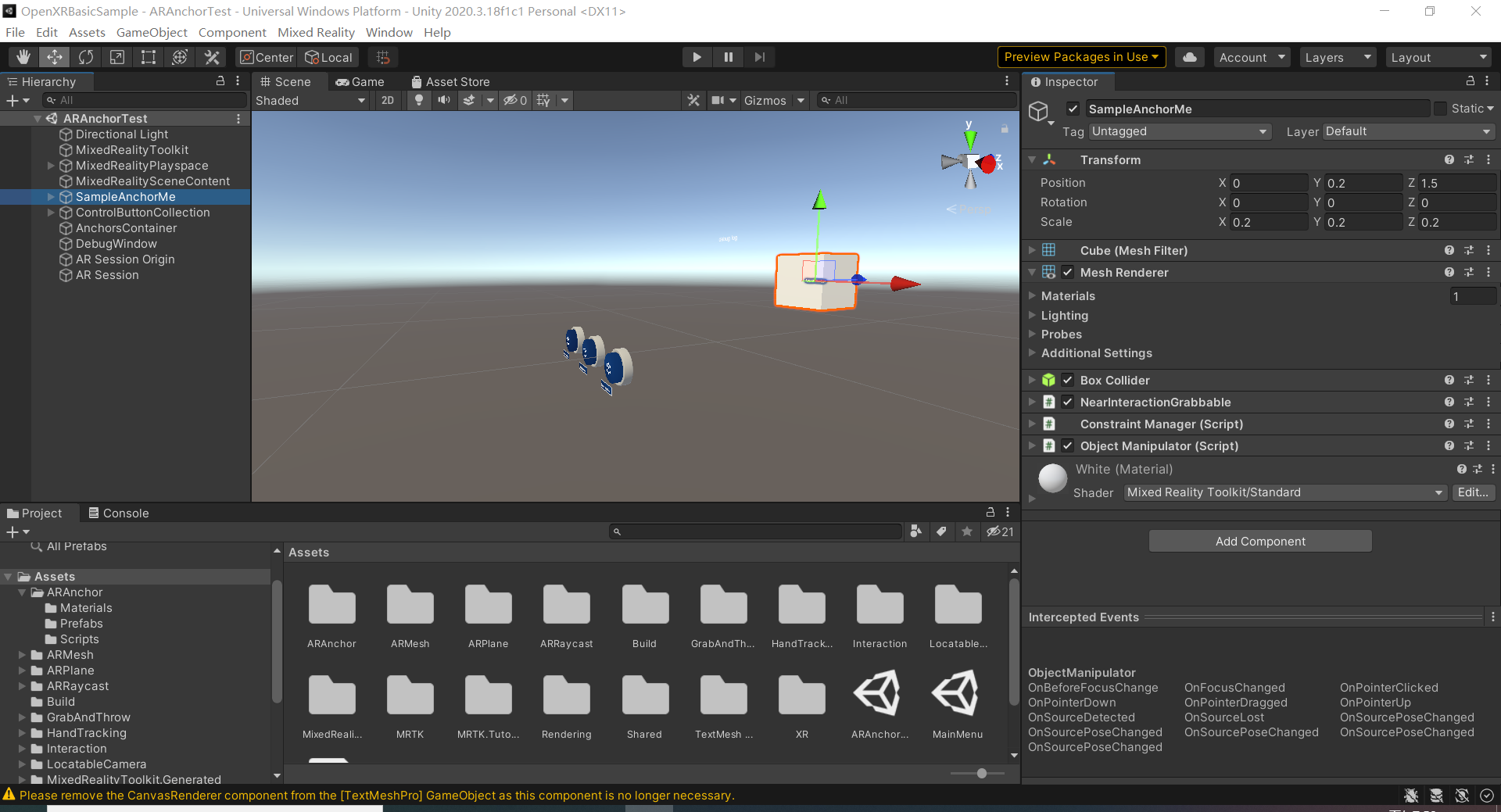Viewport: 1501px width, 812px height.
Task: Open the GameObject menu
Action: click(152, 32)
